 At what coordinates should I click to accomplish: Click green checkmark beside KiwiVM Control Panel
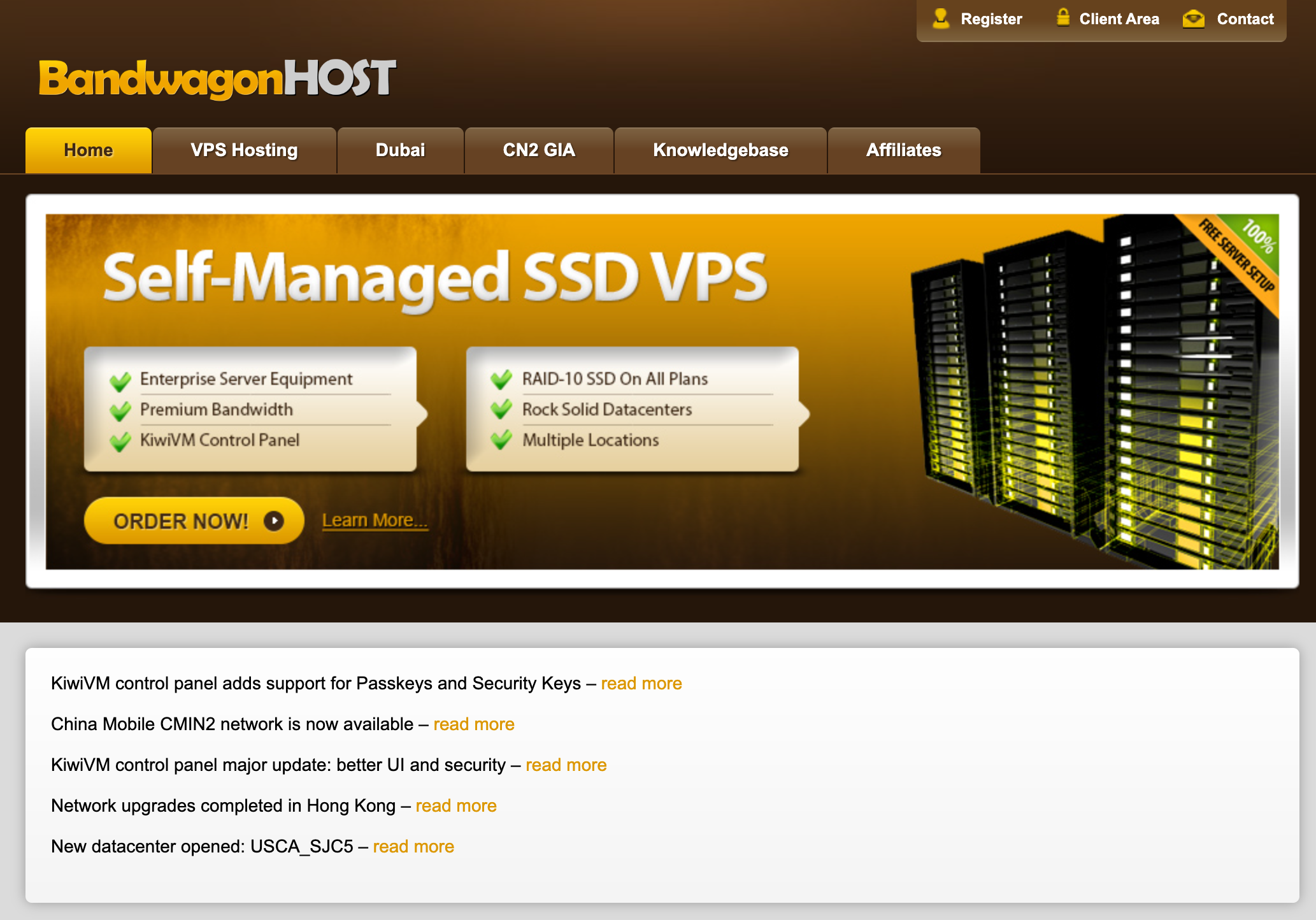(120, 442)
